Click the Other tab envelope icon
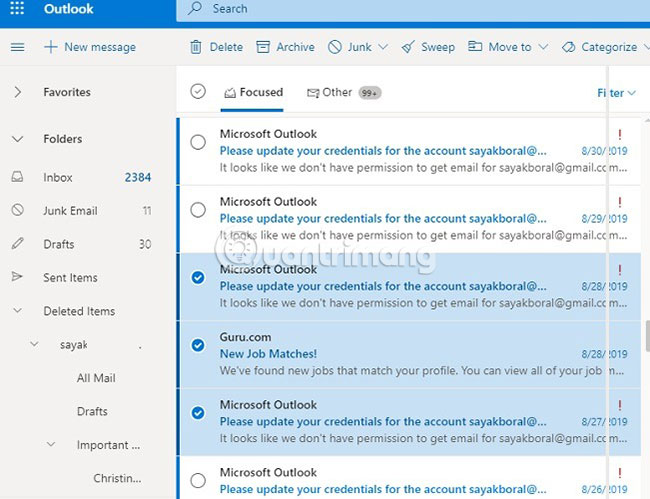 click(x=313, y=93)
